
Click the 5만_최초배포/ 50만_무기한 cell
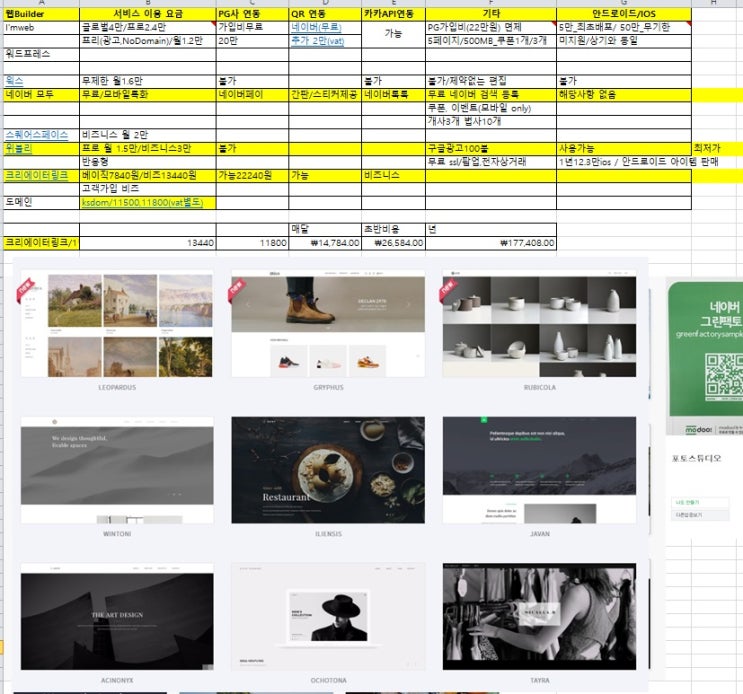pos(624,27)
